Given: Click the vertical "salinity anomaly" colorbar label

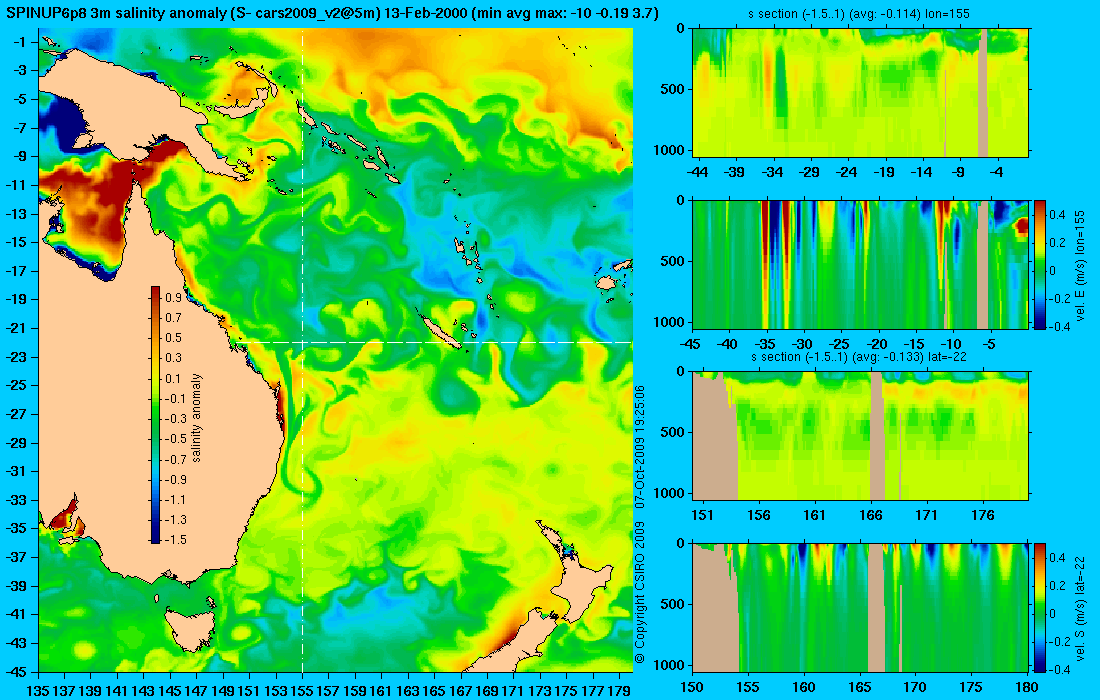Looking at the screenshot, I should tap(196, 418).
